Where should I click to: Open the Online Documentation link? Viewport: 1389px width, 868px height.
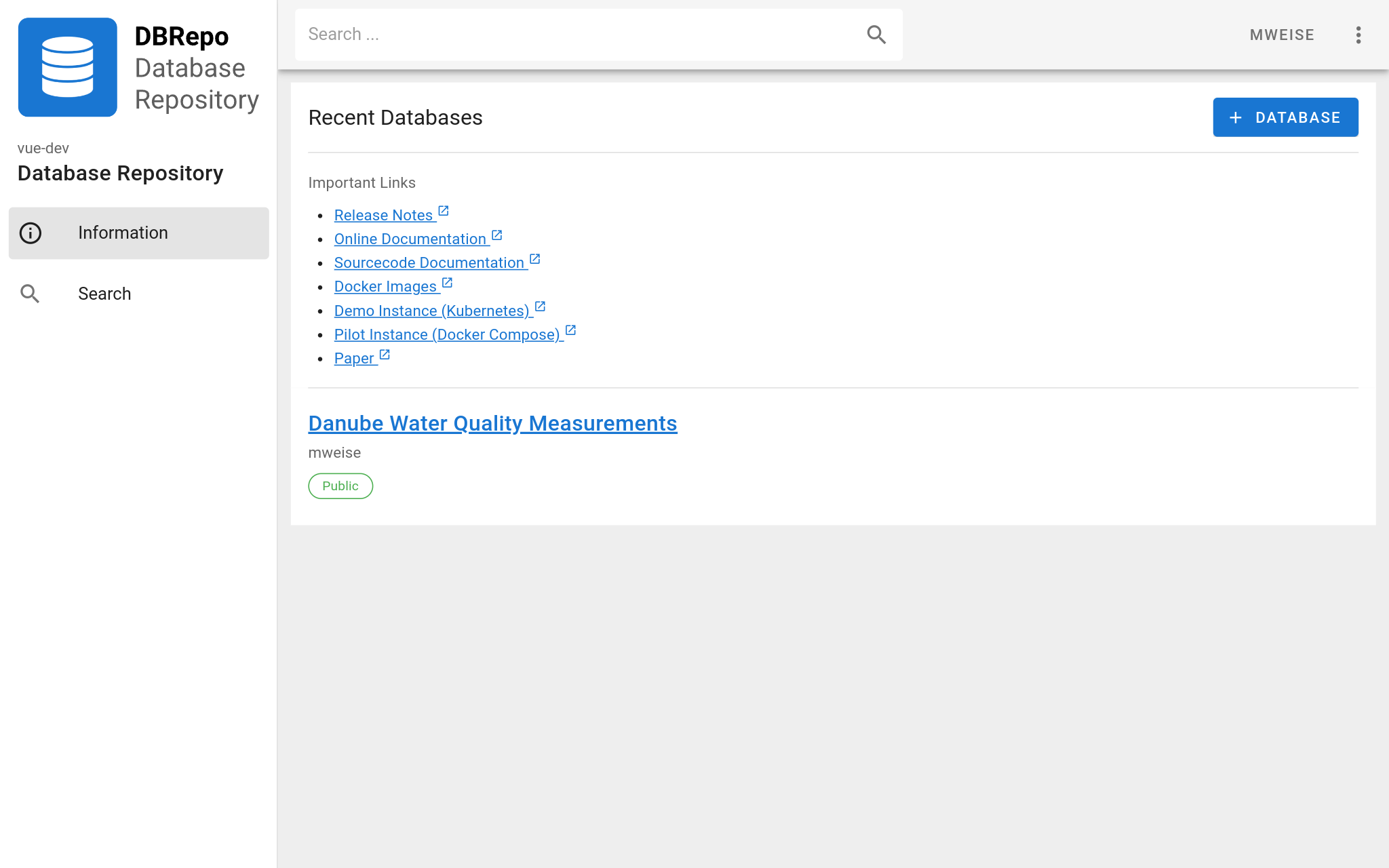click(410, 239)
